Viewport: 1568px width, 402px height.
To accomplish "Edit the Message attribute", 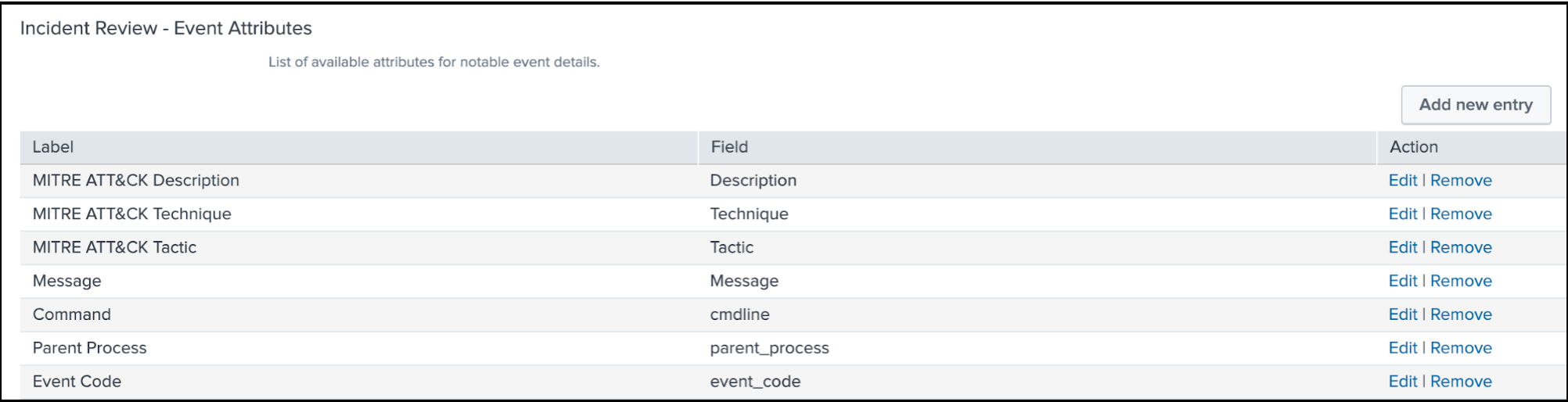I will tap(1403, 282).
